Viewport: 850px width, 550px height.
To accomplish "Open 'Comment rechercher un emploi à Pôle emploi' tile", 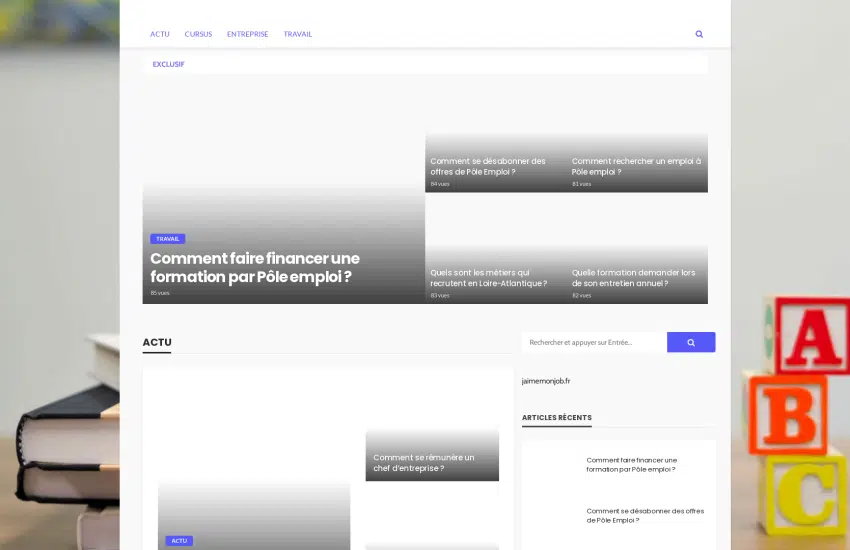I will point(636,166).
